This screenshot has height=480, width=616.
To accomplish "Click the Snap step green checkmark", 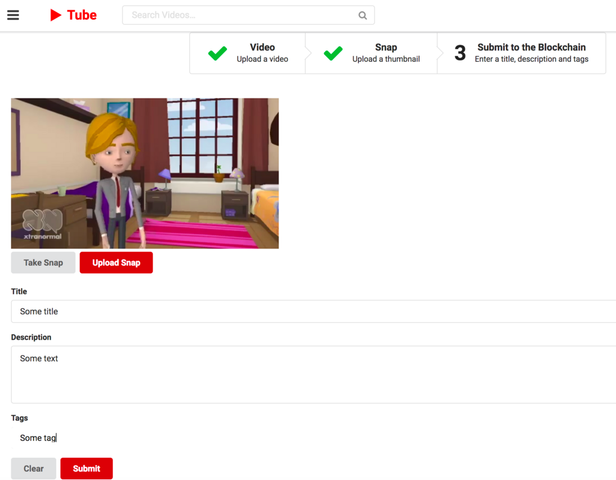I will click(333, 53).
